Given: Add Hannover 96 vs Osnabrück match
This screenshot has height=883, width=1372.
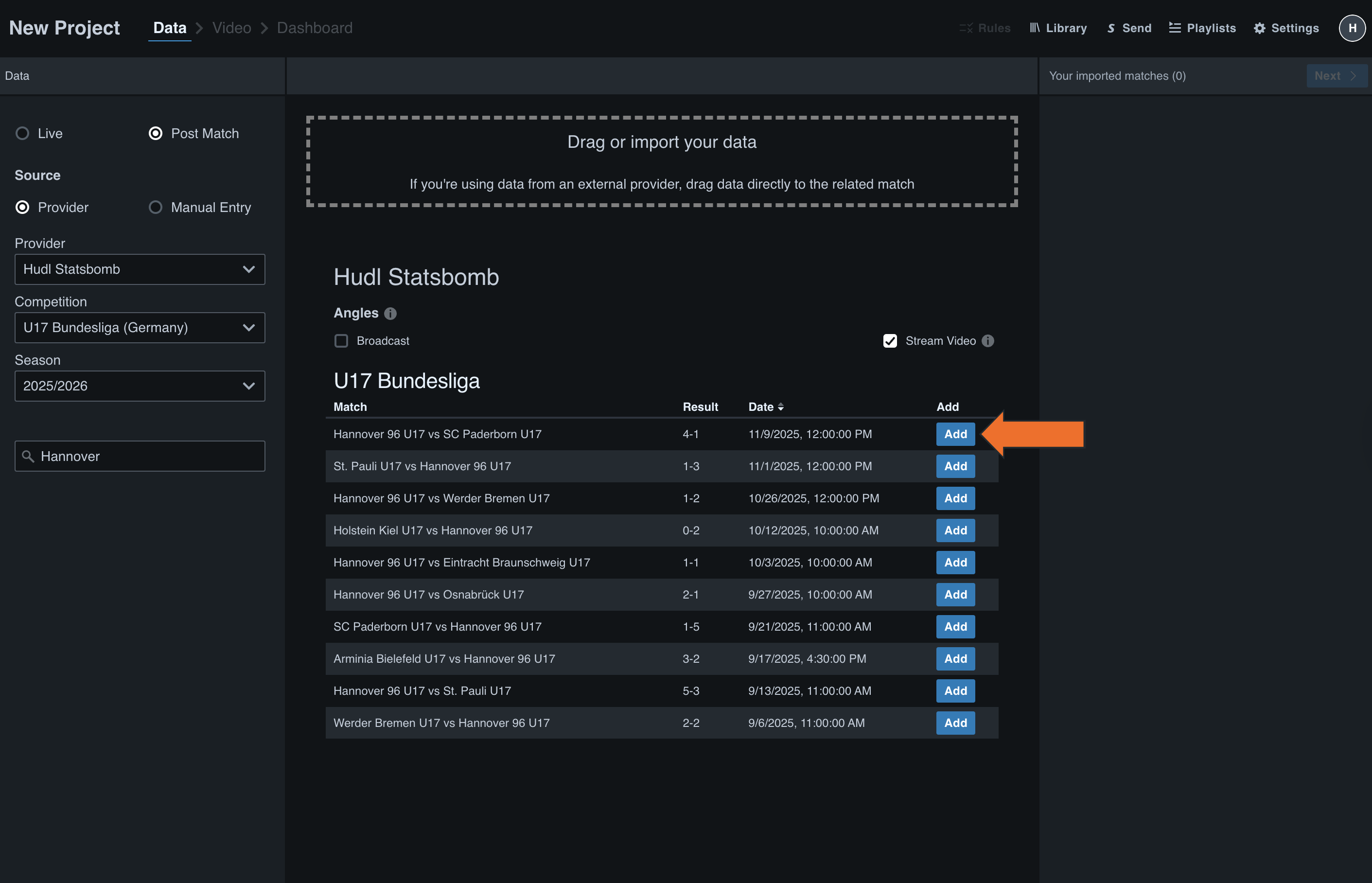Looking at the screenshot, I should click(955, 595).
